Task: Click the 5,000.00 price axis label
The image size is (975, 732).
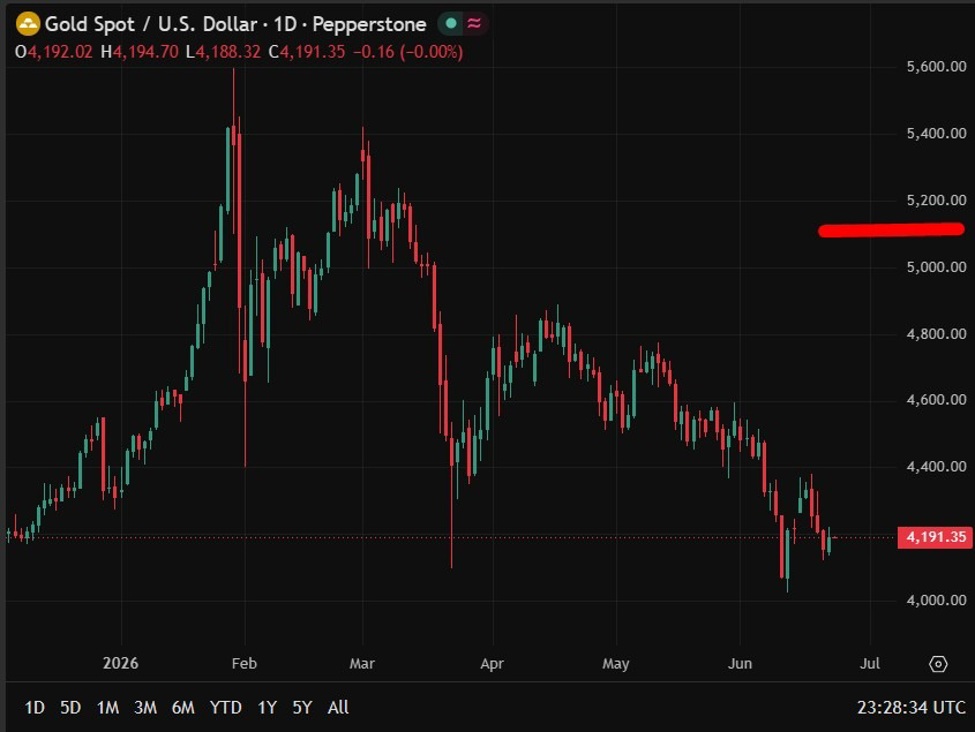Action: (x=936, y=267)
